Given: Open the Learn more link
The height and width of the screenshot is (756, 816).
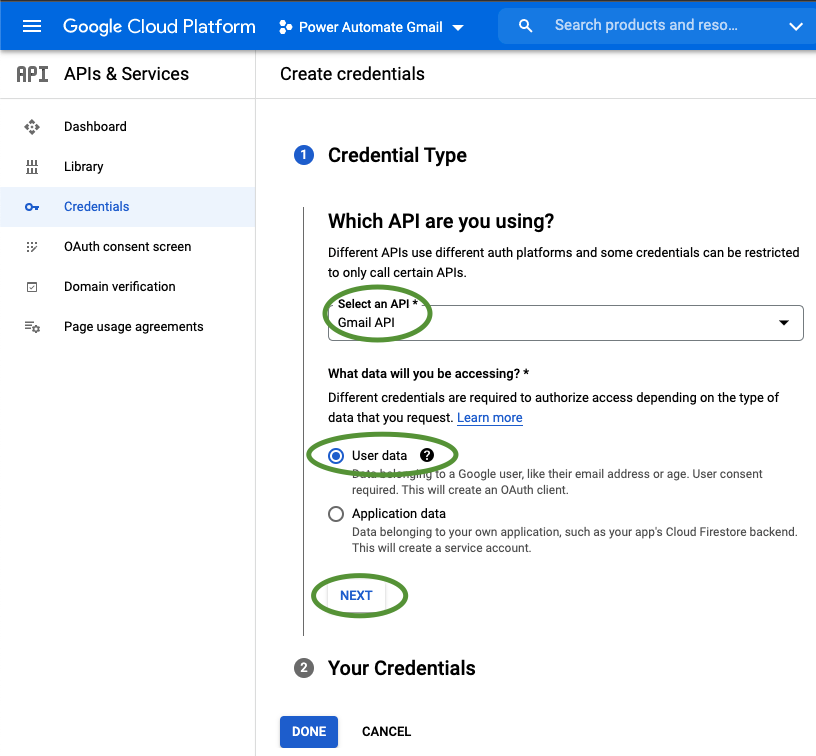Looking at the screenshot, I should 489,417.
